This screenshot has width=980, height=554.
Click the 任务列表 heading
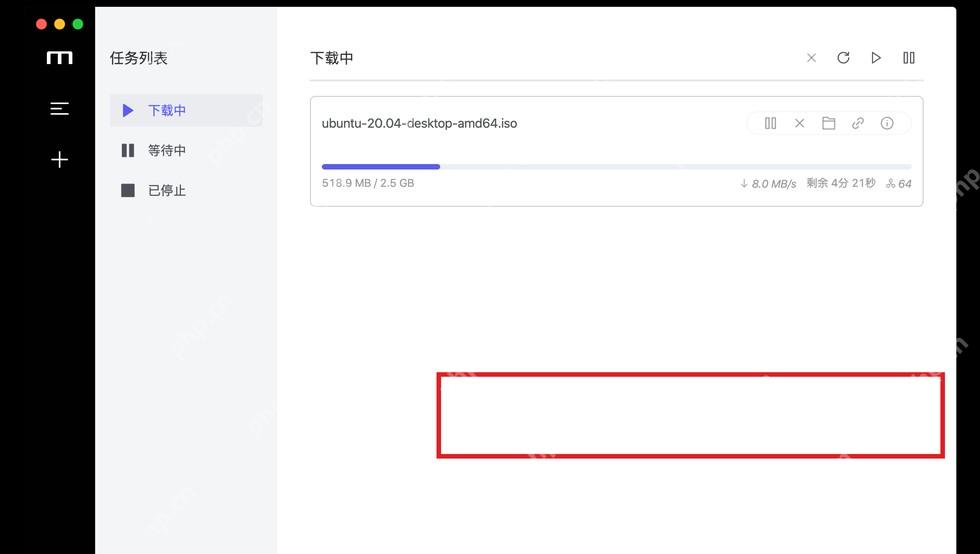(x=139, y=58)
